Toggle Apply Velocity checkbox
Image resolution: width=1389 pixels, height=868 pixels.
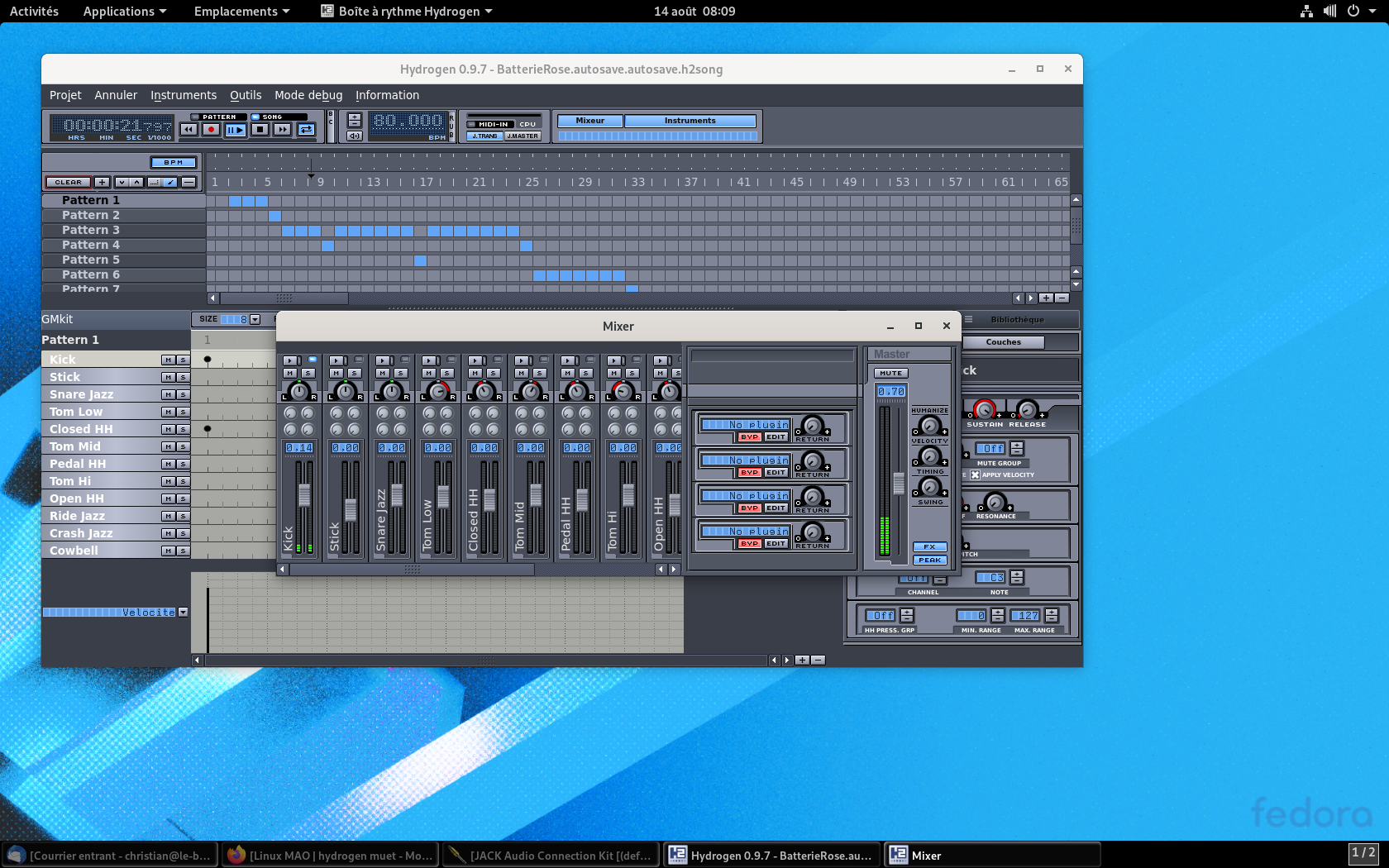976,475
